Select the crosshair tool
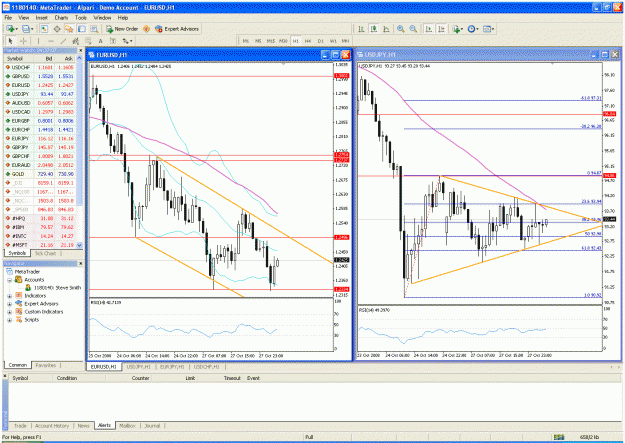 (x=24, y=41)
